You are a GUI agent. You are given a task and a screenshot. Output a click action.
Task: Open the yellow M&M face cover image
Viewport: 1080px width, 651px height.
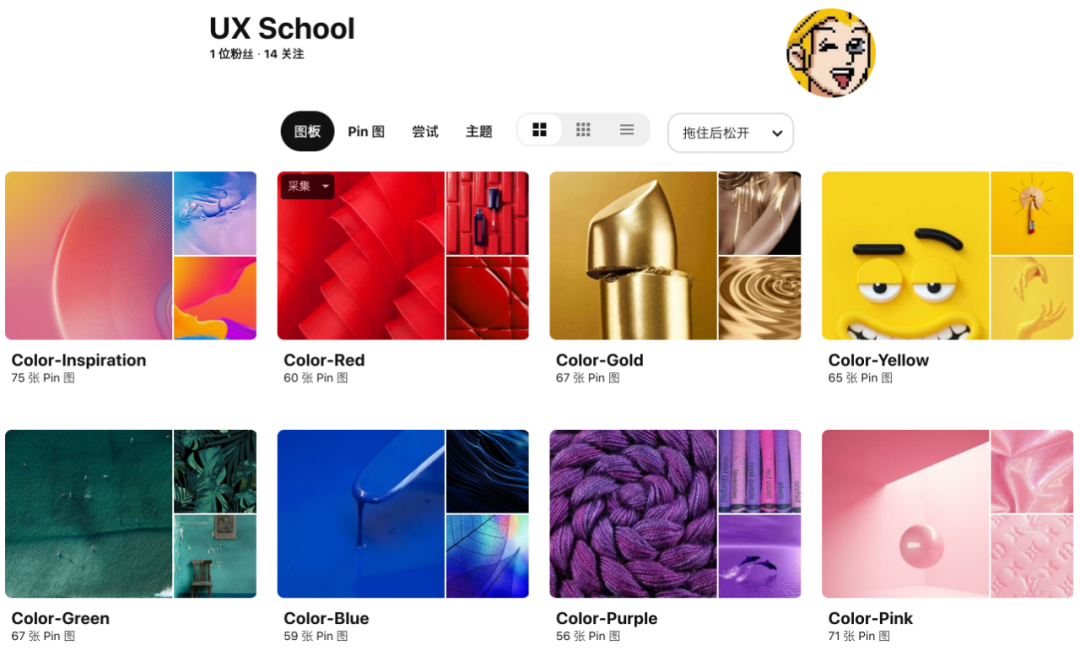(x=905, y=256)
